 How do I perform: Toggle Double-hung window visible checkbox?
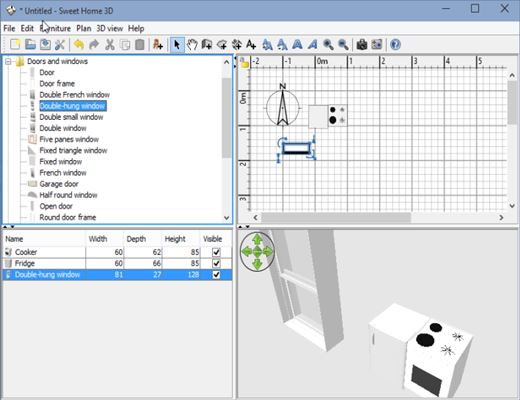(x=216, y=275)
